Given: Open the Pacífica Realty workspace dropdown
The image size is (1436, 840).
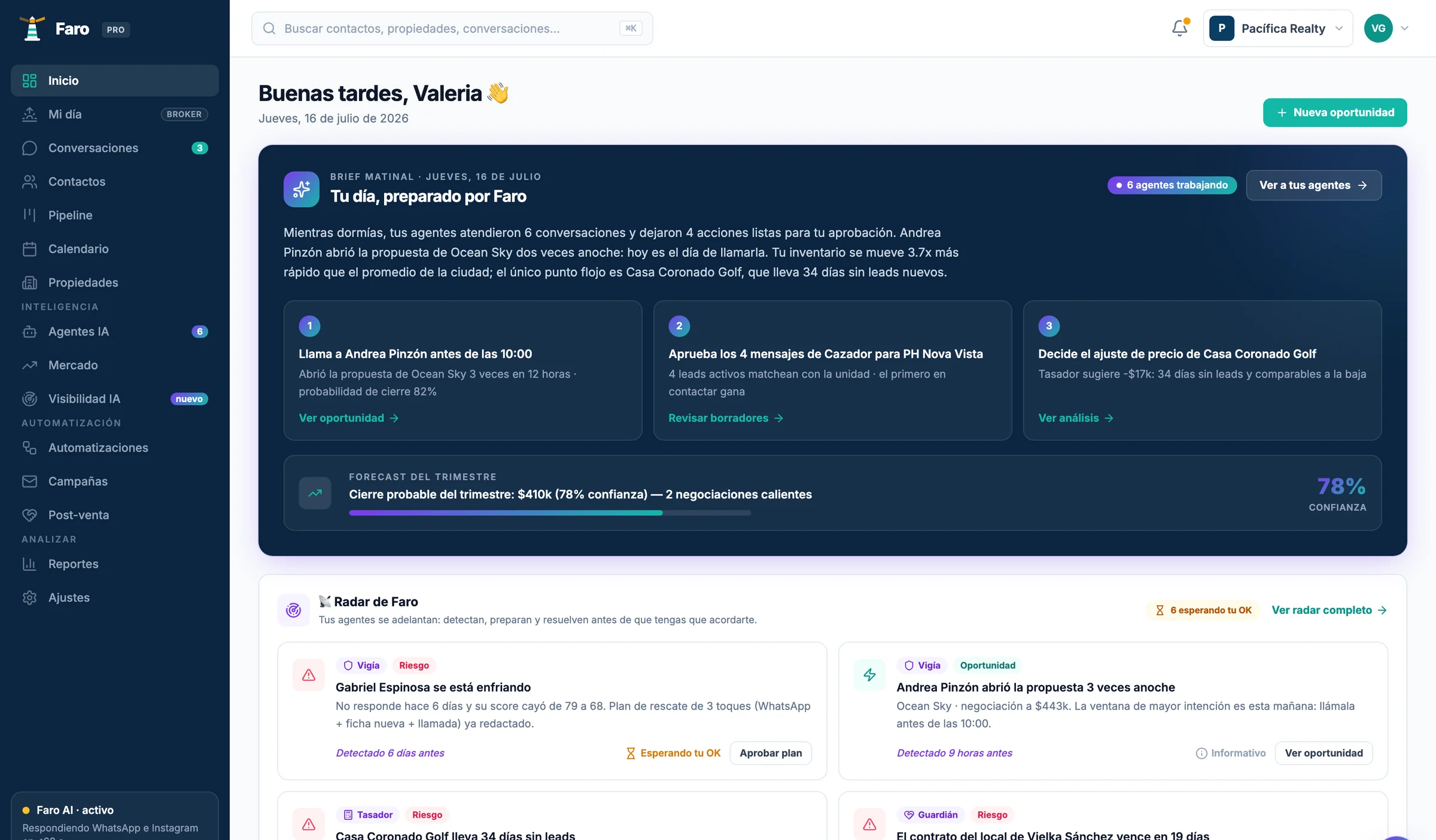Looking at the screenshot, I should (1277, 28).
